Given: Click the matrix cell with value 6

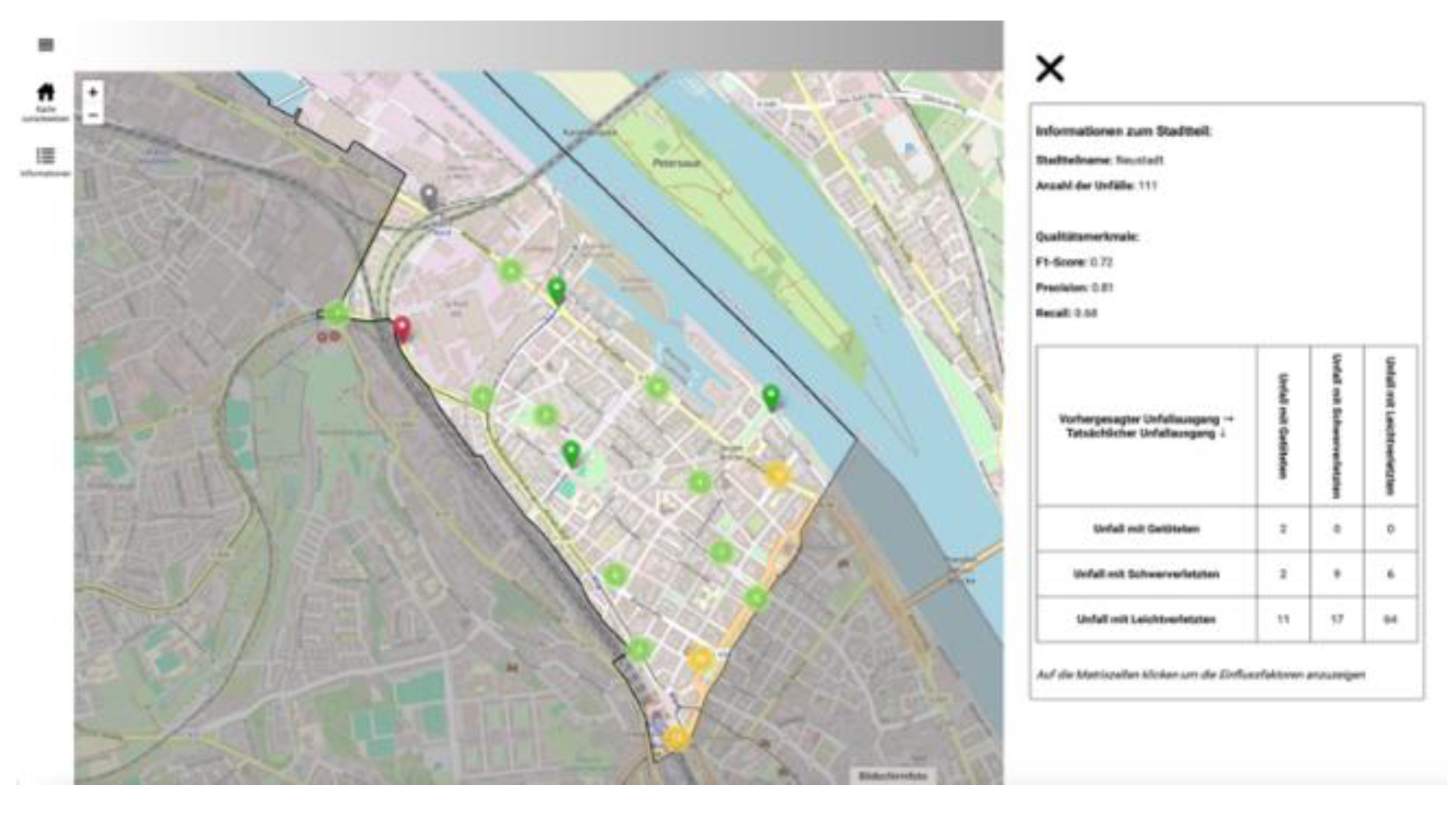Looking at the screenshot, I should [1389, 574].
